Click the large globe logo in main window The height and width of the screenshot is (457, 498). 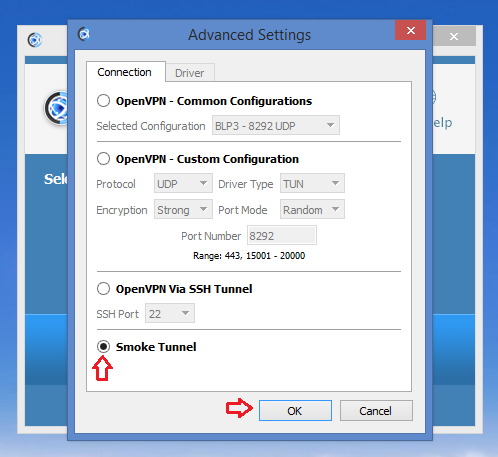click(57, 108)
